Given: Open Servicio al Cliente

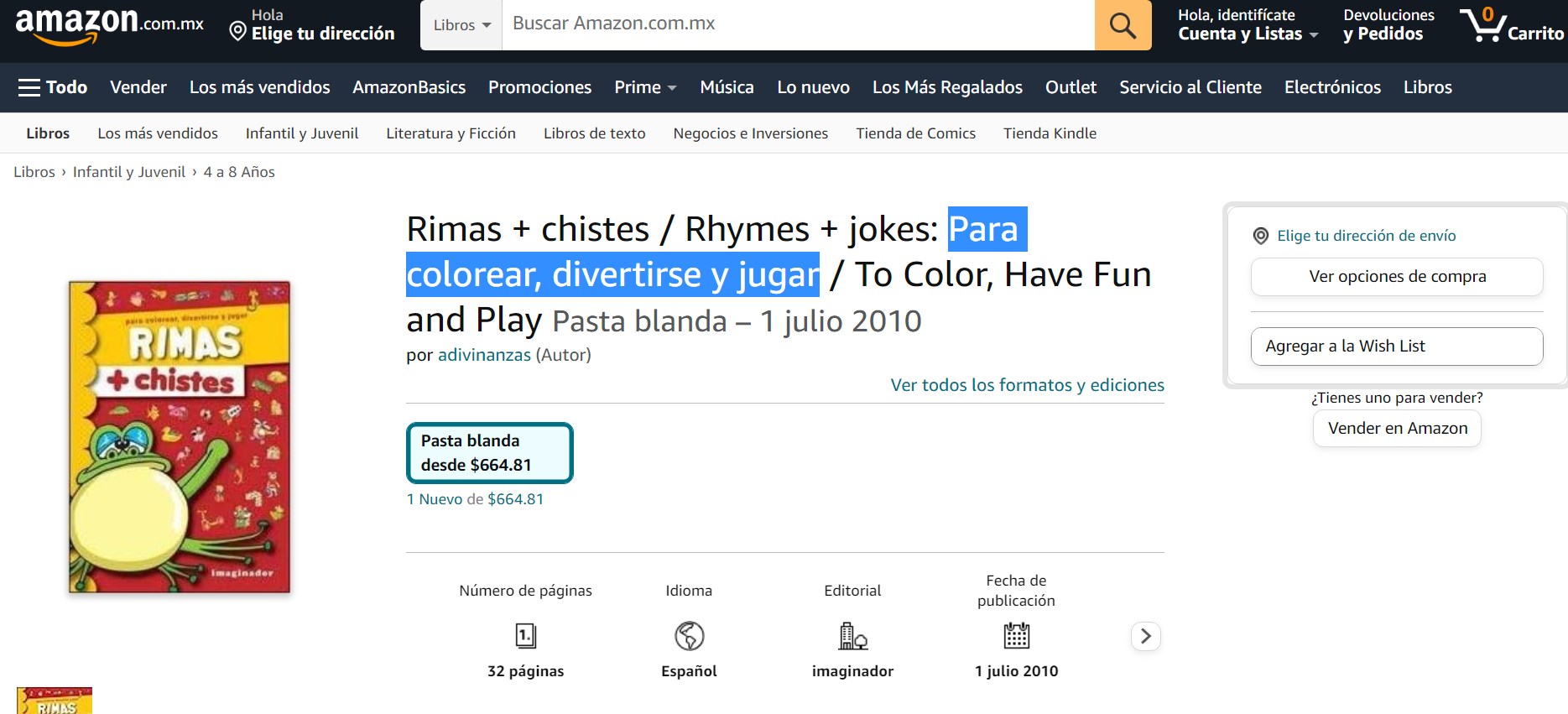Looking at the screenshot, I should tap(1190, 87).
